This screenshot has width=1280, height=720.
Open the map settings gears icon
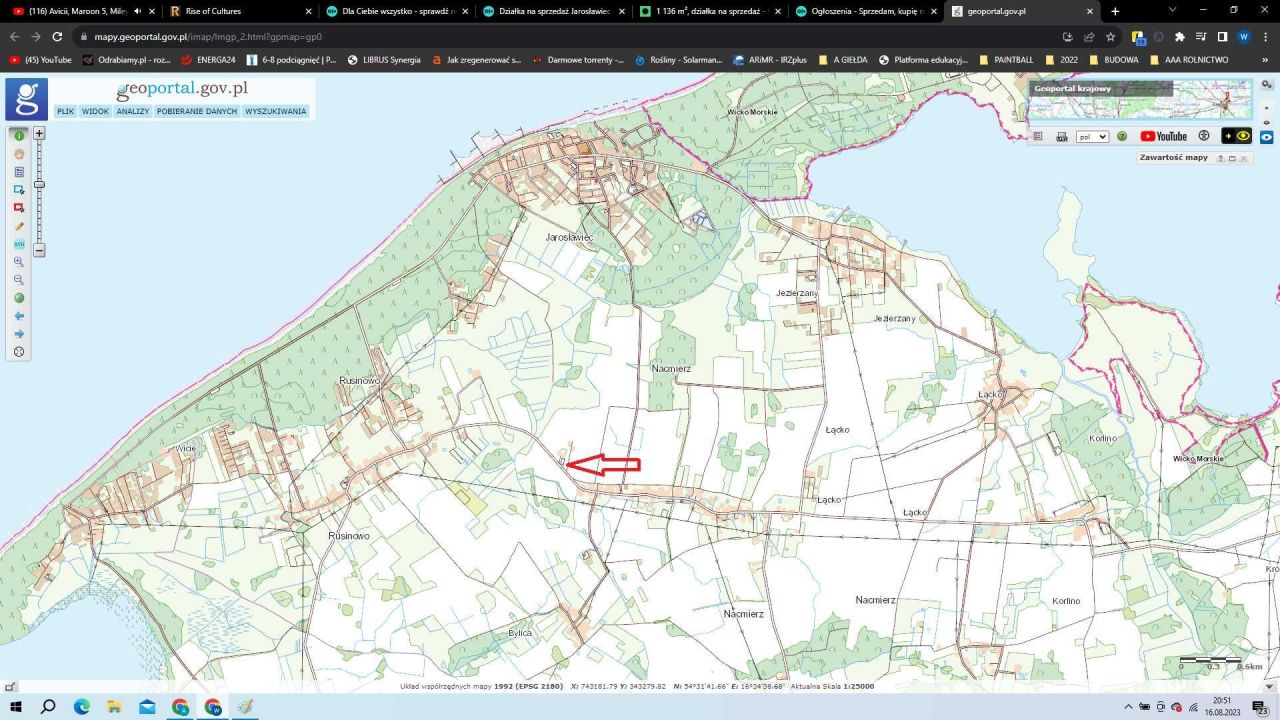click(x=1267, y=86)
